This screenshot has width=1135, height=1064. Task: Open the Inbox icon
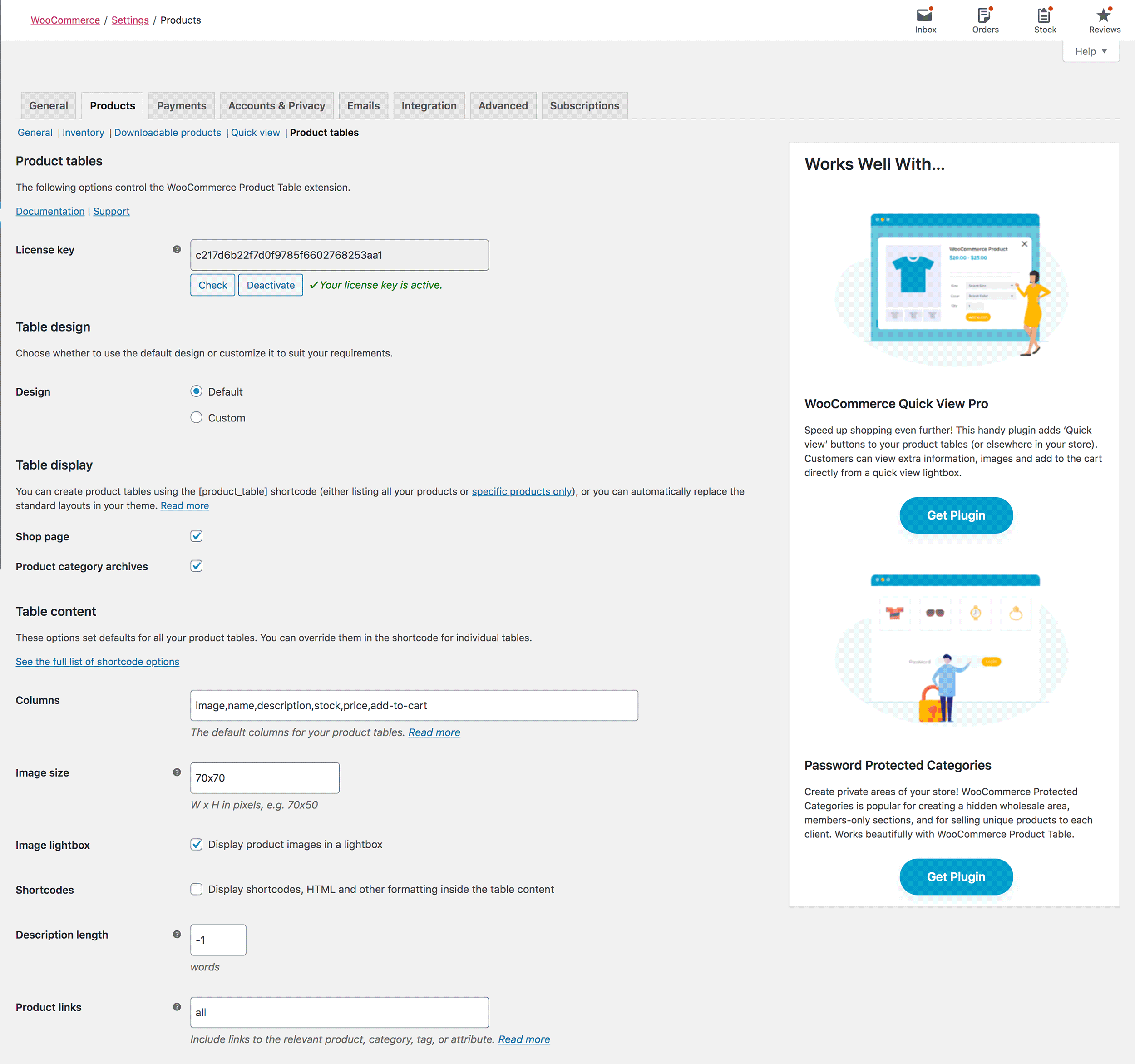(925, 20)
